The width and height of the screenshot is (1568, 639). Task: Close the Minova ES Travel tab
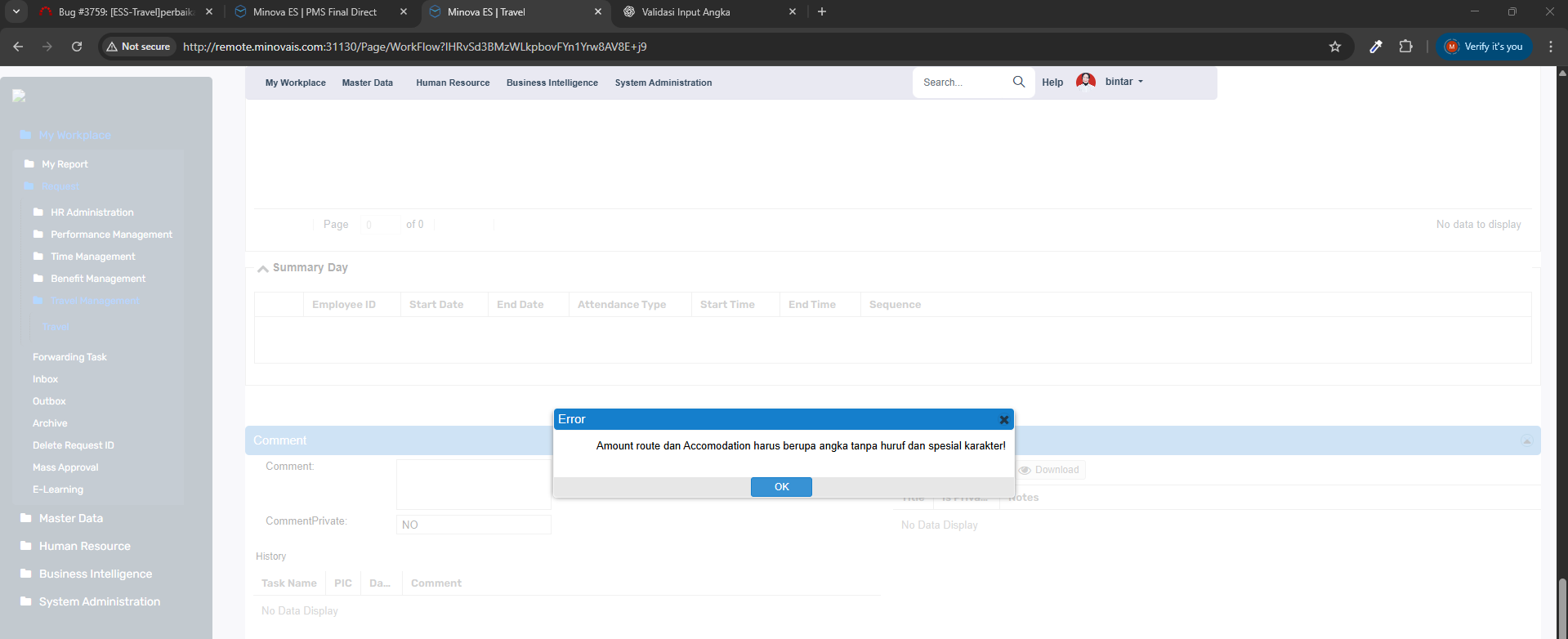pyautogui.click(x=597, y=12)
